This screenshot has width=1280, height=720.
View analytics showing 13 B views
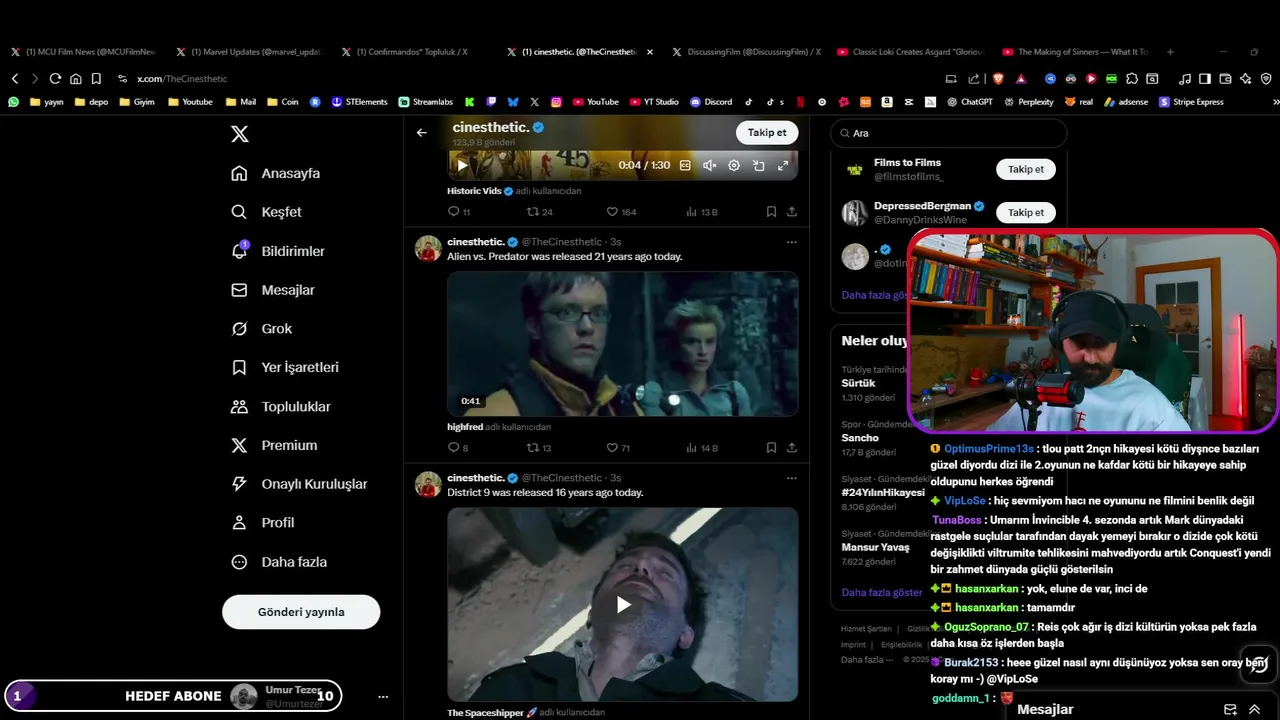[702, 212]
